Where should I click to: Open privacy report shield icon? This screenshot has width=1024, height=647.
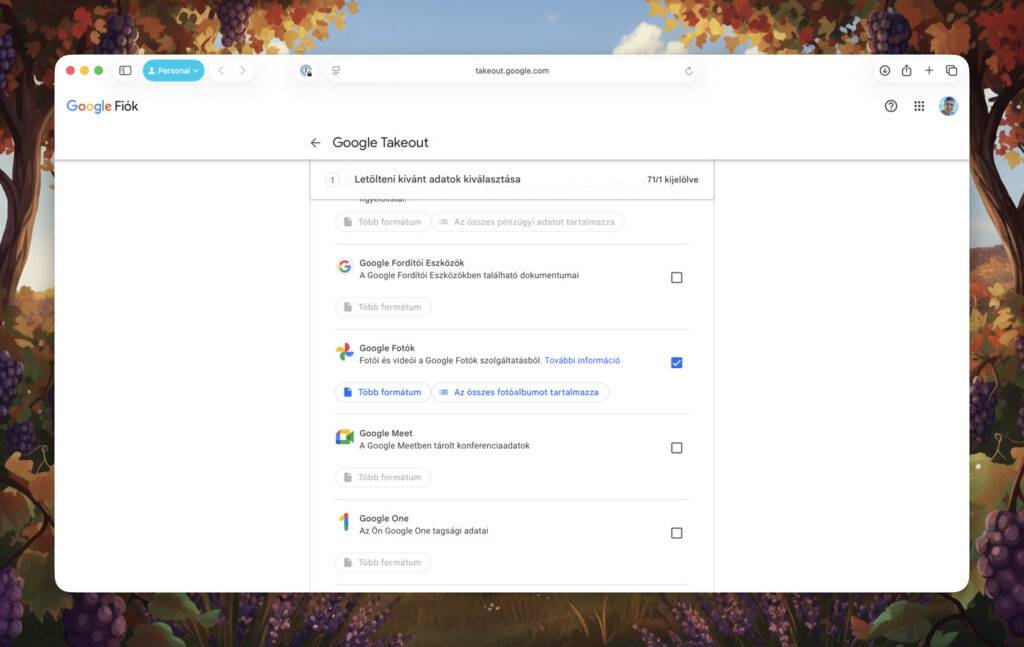click(306, 71)
